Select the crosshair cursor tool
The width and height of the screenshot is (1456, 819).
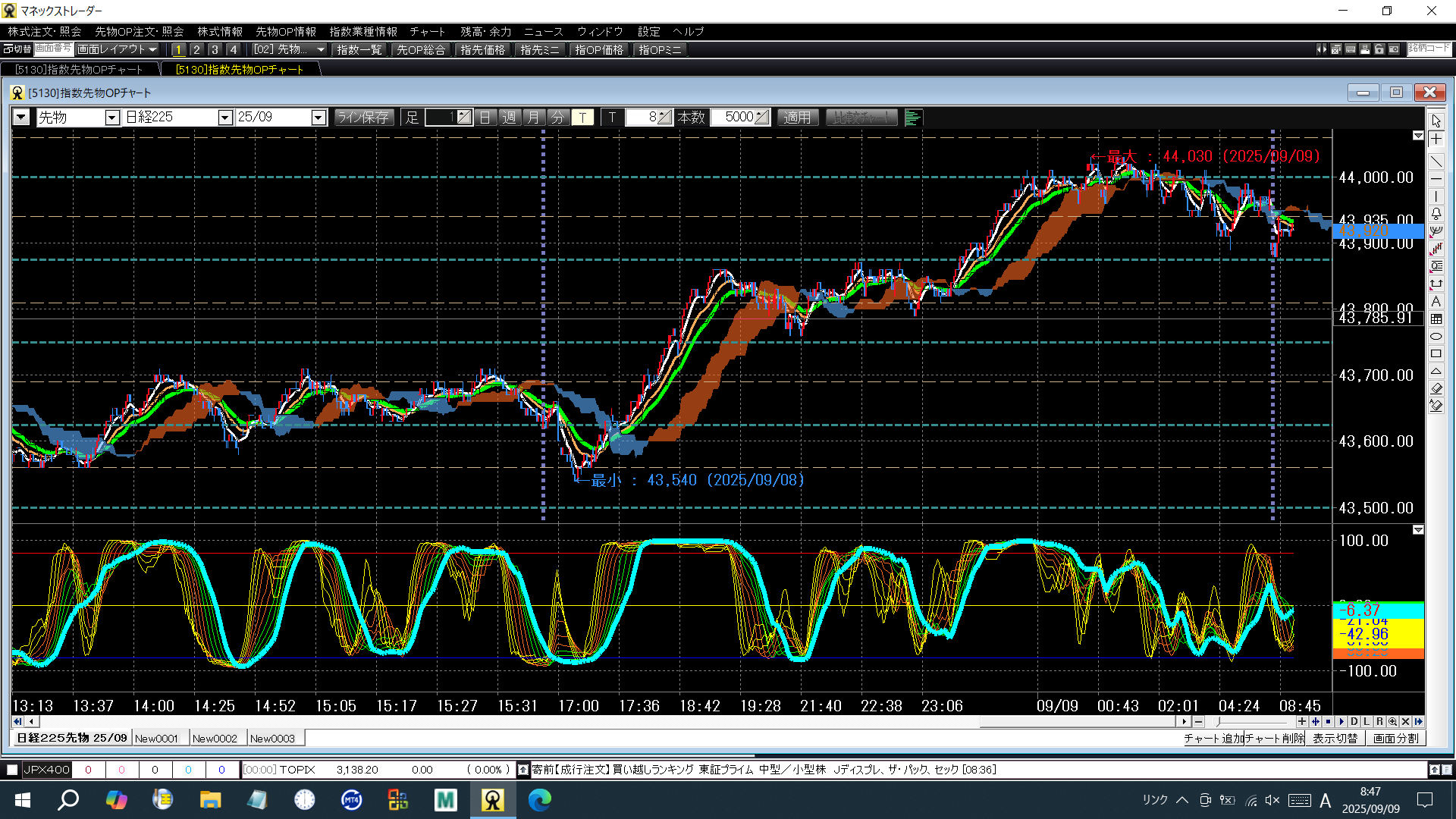pyautogui.click(x=1436, y=139)
